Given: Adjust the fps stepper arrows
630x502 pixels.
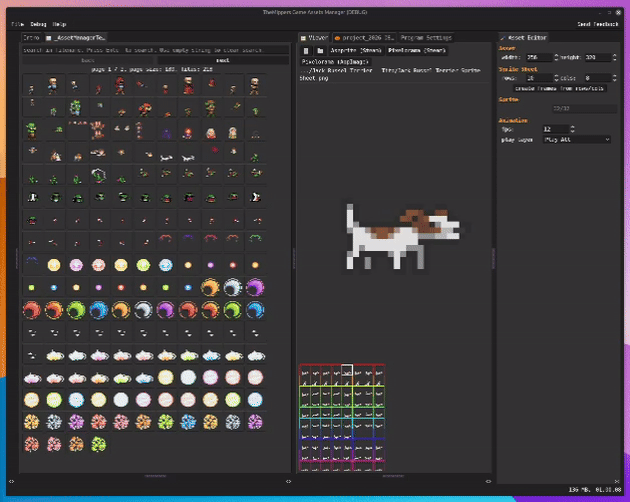Looking at the screenshot, I should point(573,129).
